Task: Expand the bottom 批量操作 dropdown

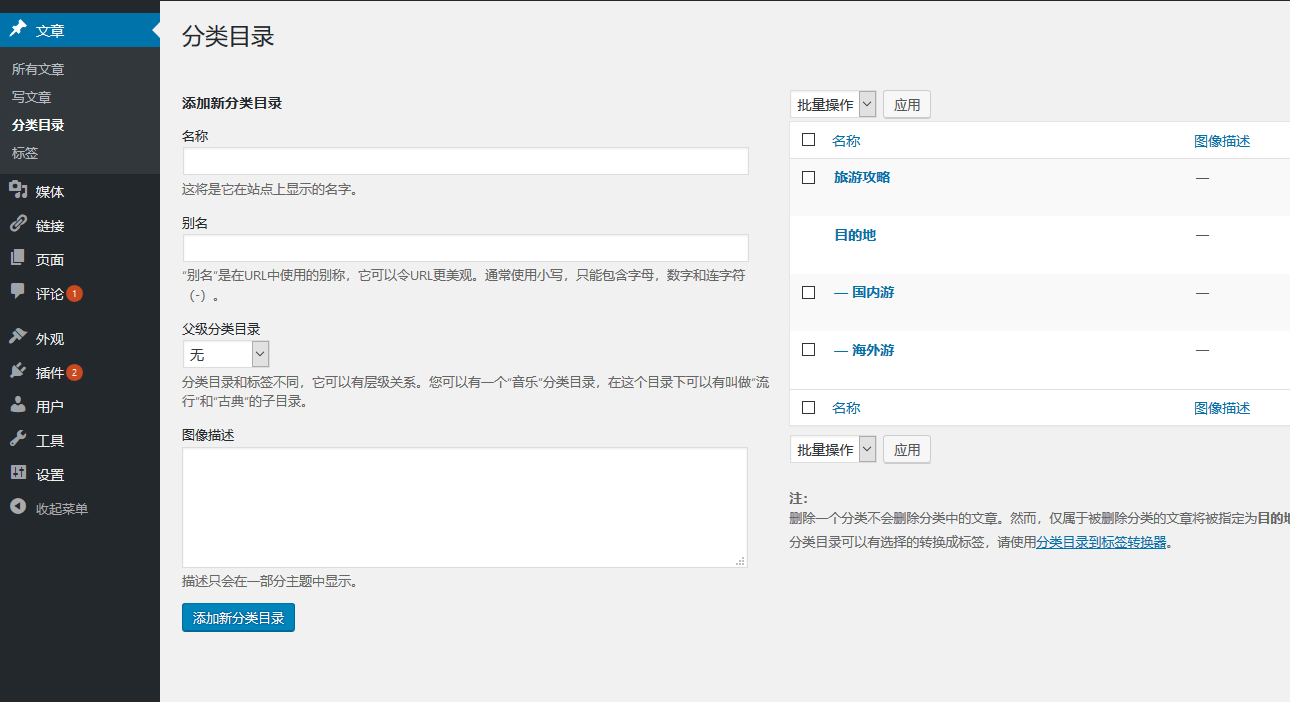Action: (x=833, y=450)
